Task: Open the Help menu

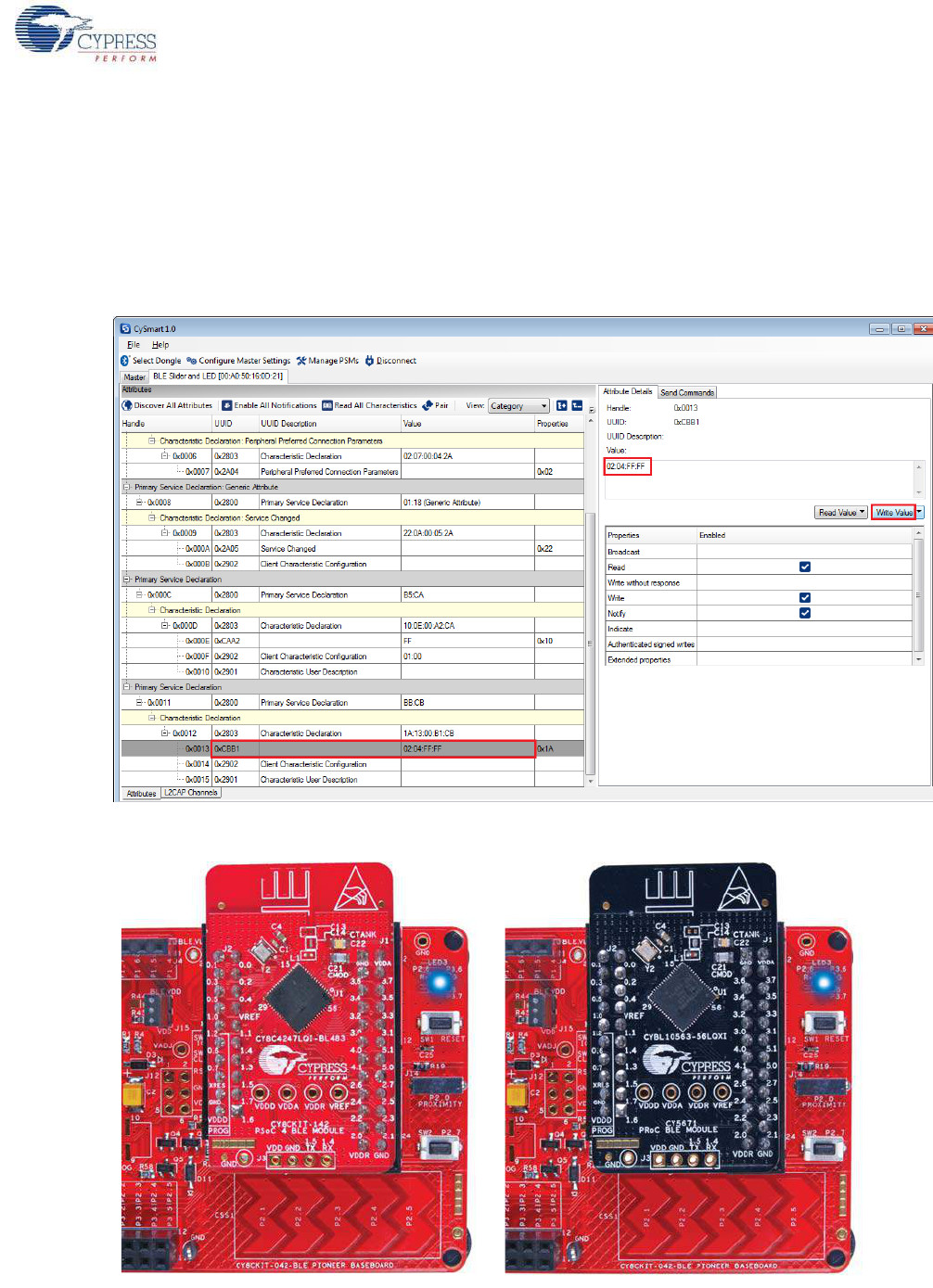Action: pyautogui.click(x=160, y=345)
